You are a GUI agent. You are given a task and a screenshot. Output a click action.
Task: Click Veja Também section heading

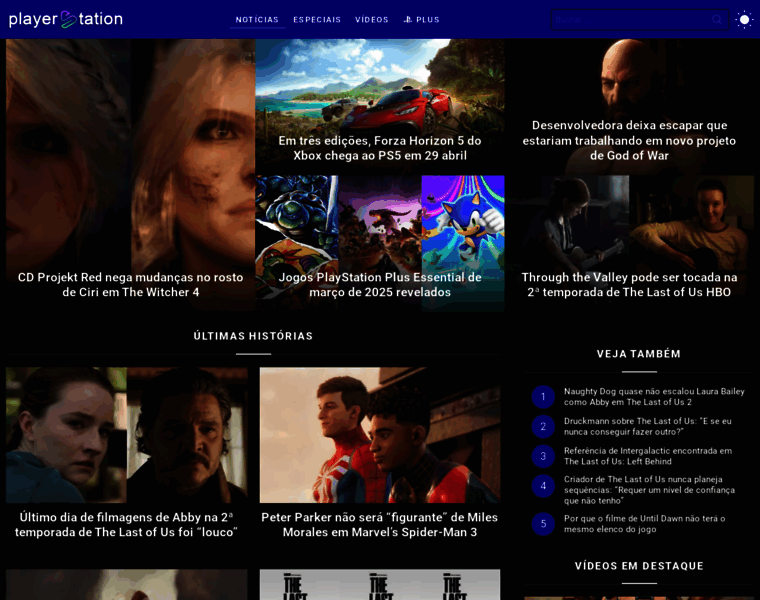639,354
